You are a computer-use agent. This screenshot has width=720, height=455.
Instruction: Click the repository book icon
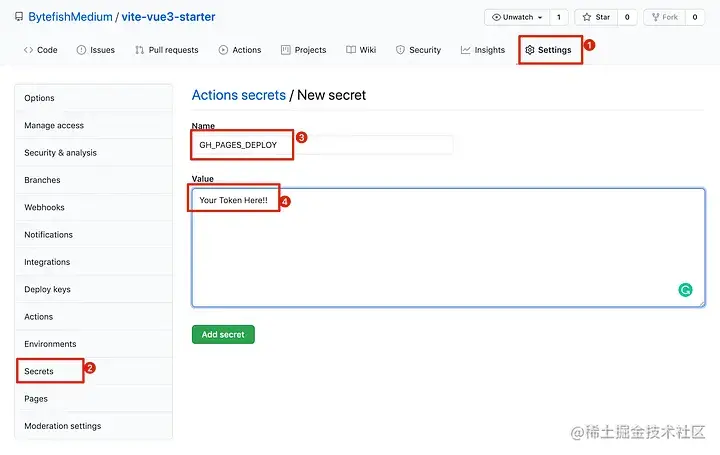(x=19, y=17)
